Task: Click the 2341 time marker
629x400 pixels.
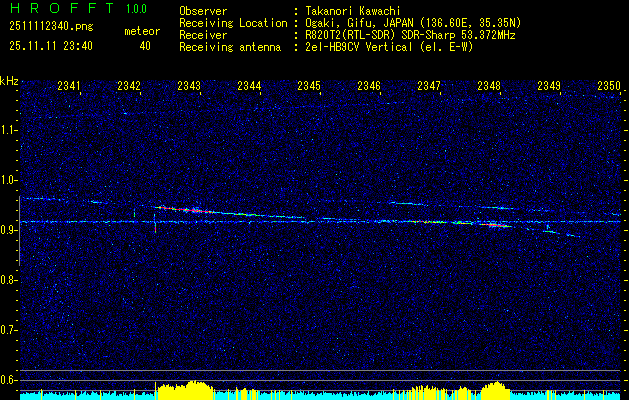Action: pos(69,87)
